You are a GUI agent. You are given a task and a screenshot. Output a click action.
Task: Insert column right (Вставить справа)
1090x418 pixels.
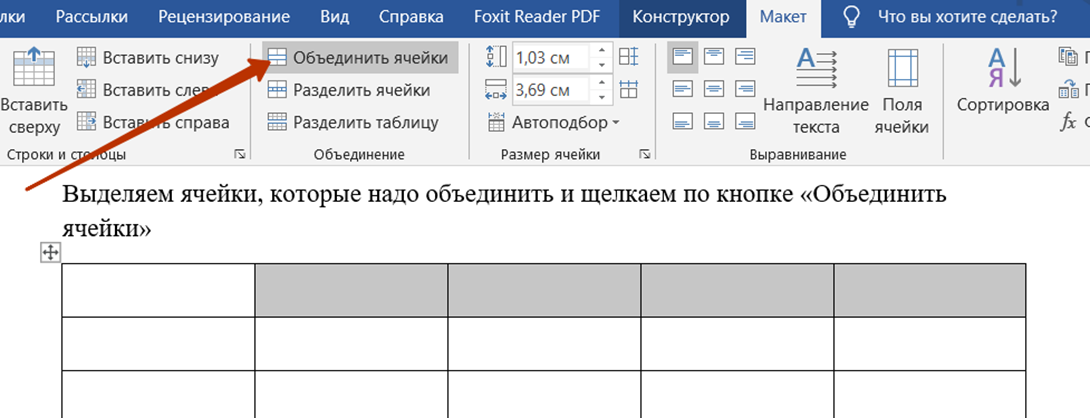153,122
